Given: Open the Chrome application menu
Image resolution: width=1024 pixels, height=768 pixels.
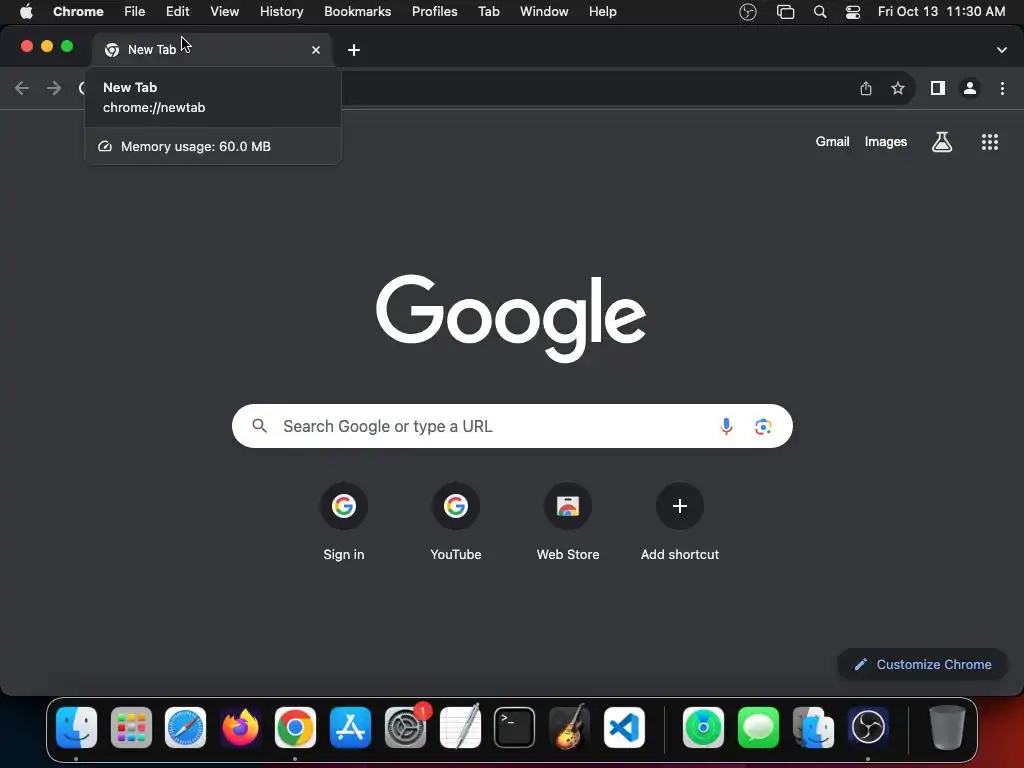Looking at the screenshot, I should click(78, 12).
